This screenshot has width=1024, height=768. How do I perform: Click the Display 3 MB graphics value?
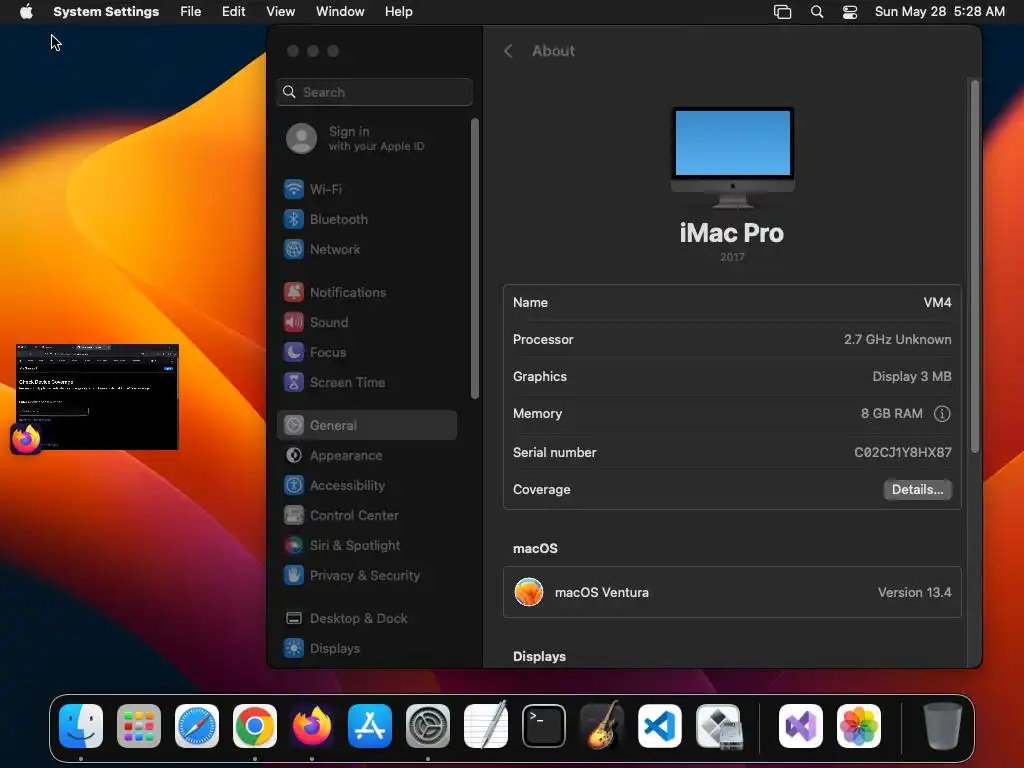(x=912, y=377)
